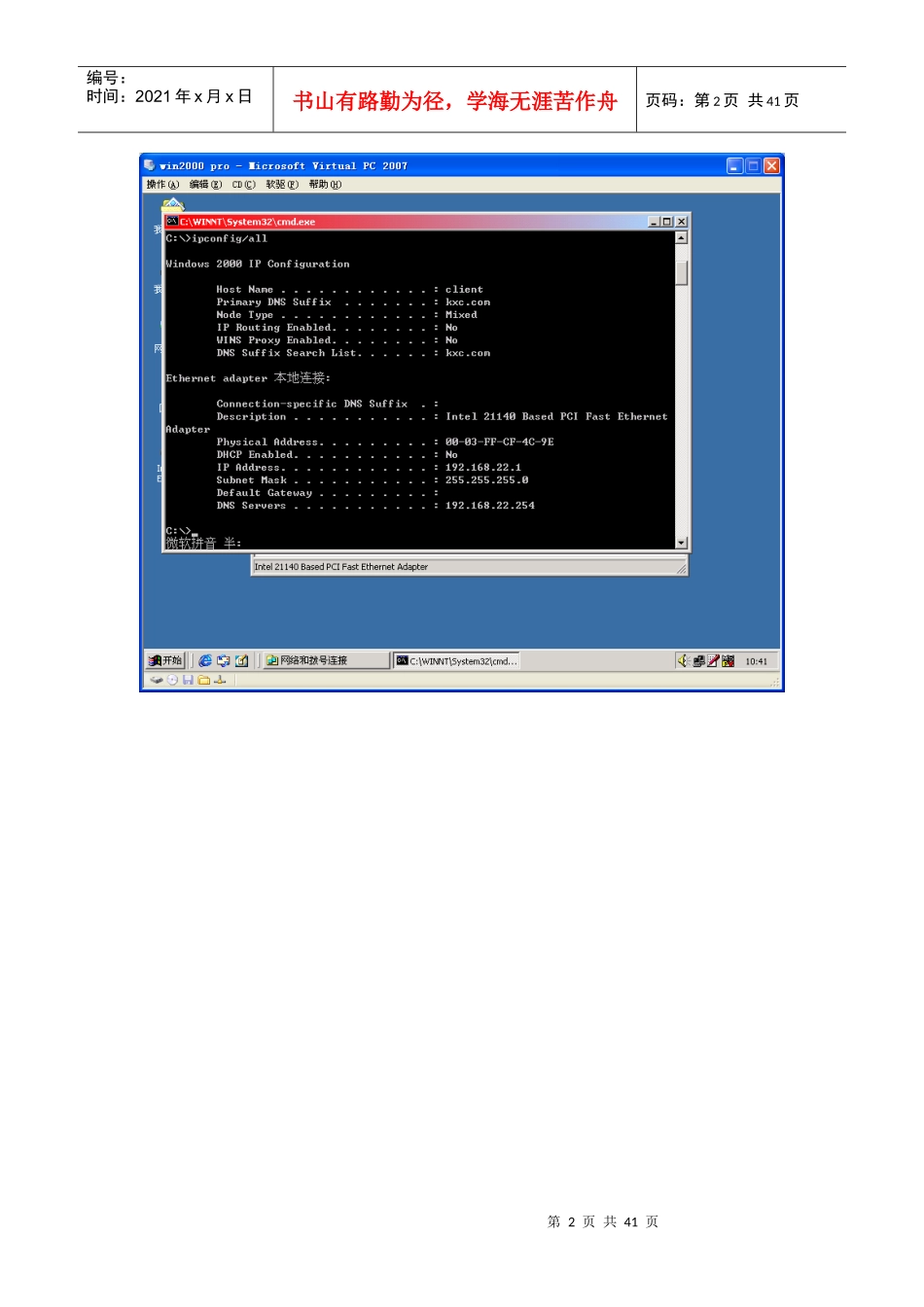Switch to 网络和拨号连接 taskbar window
This screenshot has width=924, height=1307.
326,660
